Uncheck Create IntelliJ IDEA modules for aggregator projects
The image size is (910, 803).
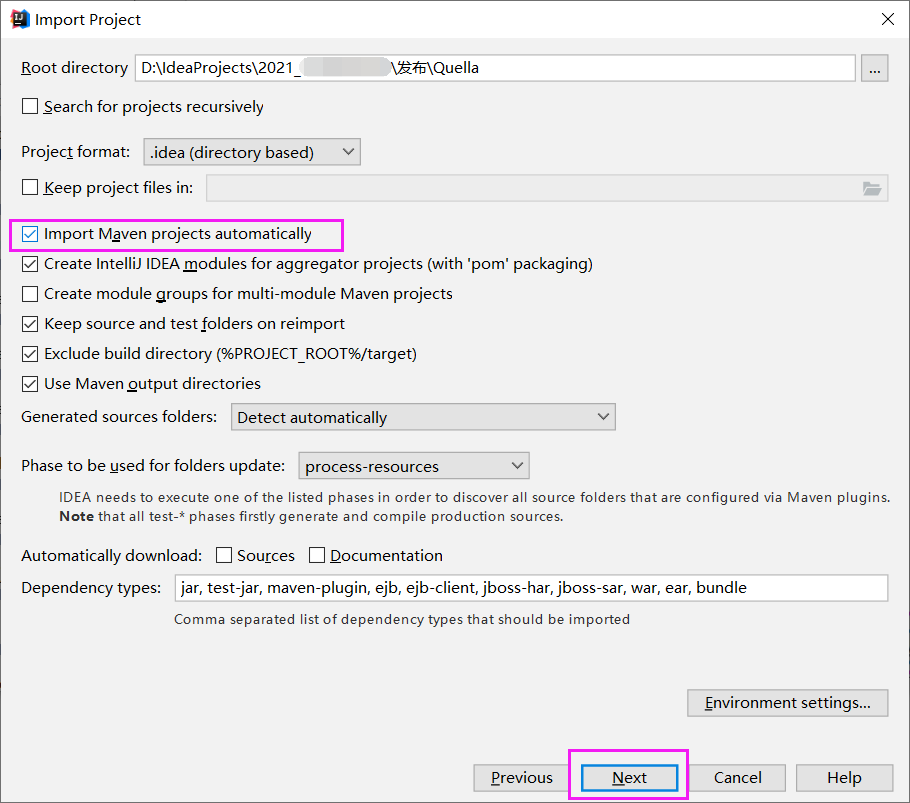(30, 263)
